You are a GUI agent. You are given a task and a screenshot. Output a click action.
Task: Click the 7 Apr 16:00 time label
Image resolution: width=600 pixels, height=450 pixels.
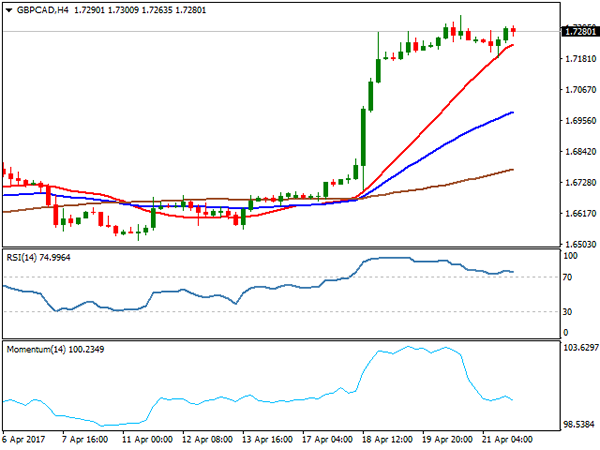[85, 439]
